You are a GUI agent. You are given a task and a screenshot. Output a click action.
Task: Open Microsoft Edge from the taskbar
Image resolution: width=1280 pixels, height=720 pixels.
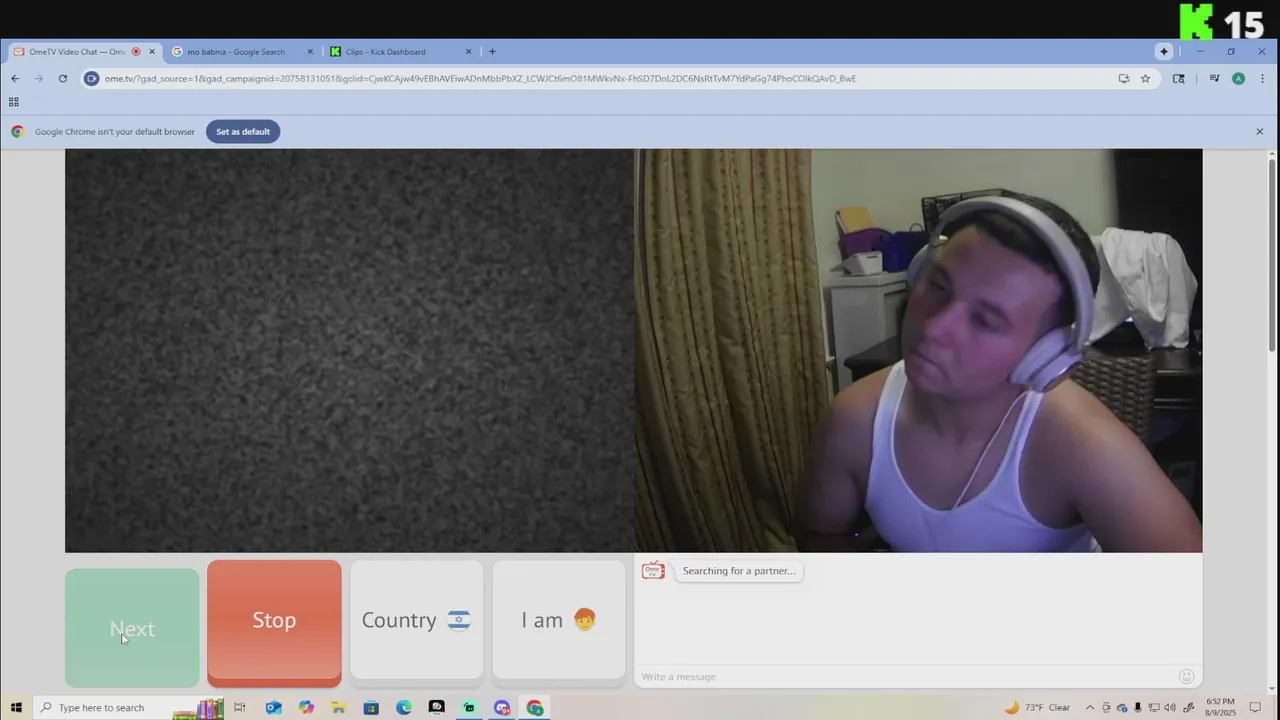(403, 708)
